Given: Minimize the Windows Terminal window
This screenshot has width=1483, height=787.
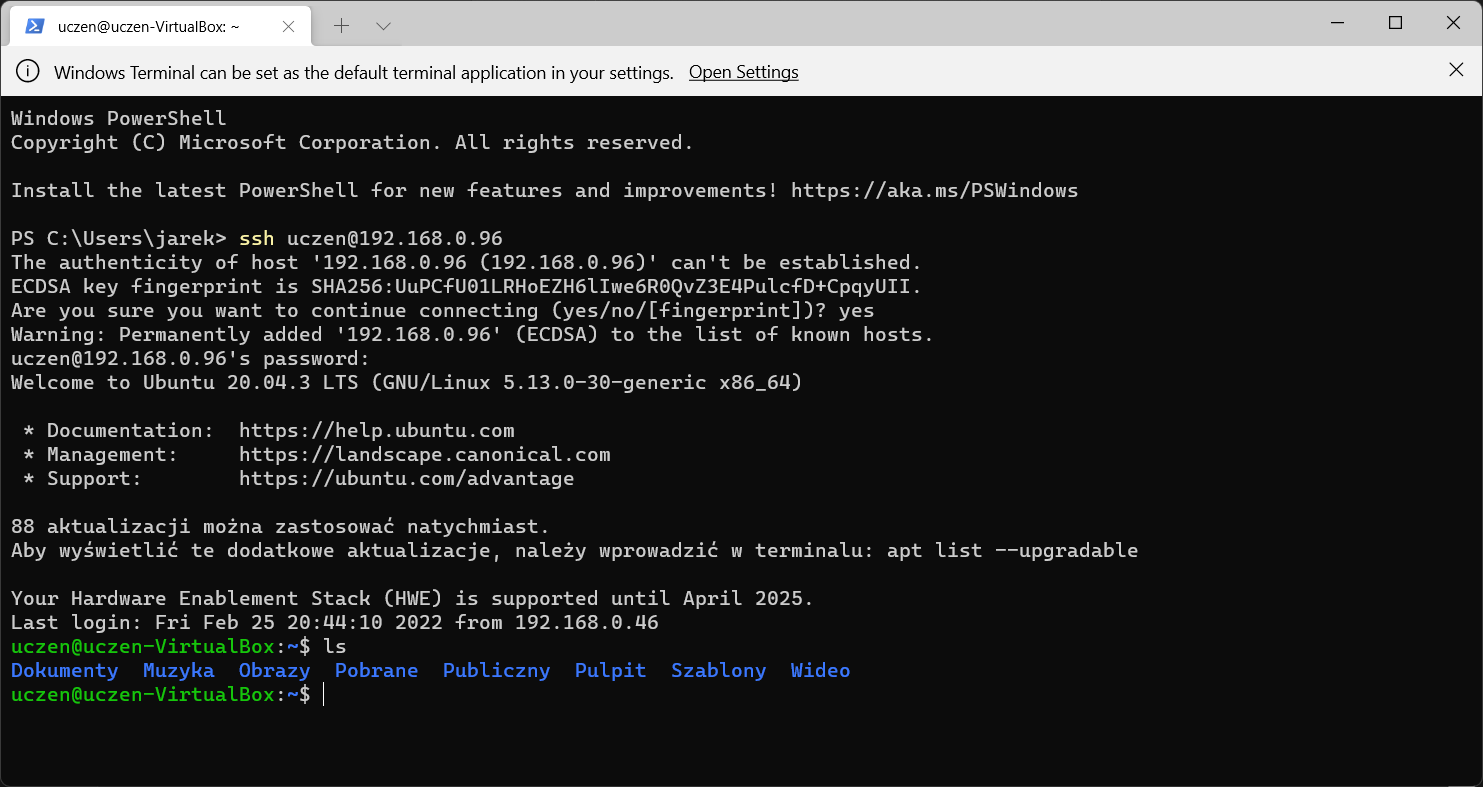Looking at the screenshot, I should [x=1338, y=23].
